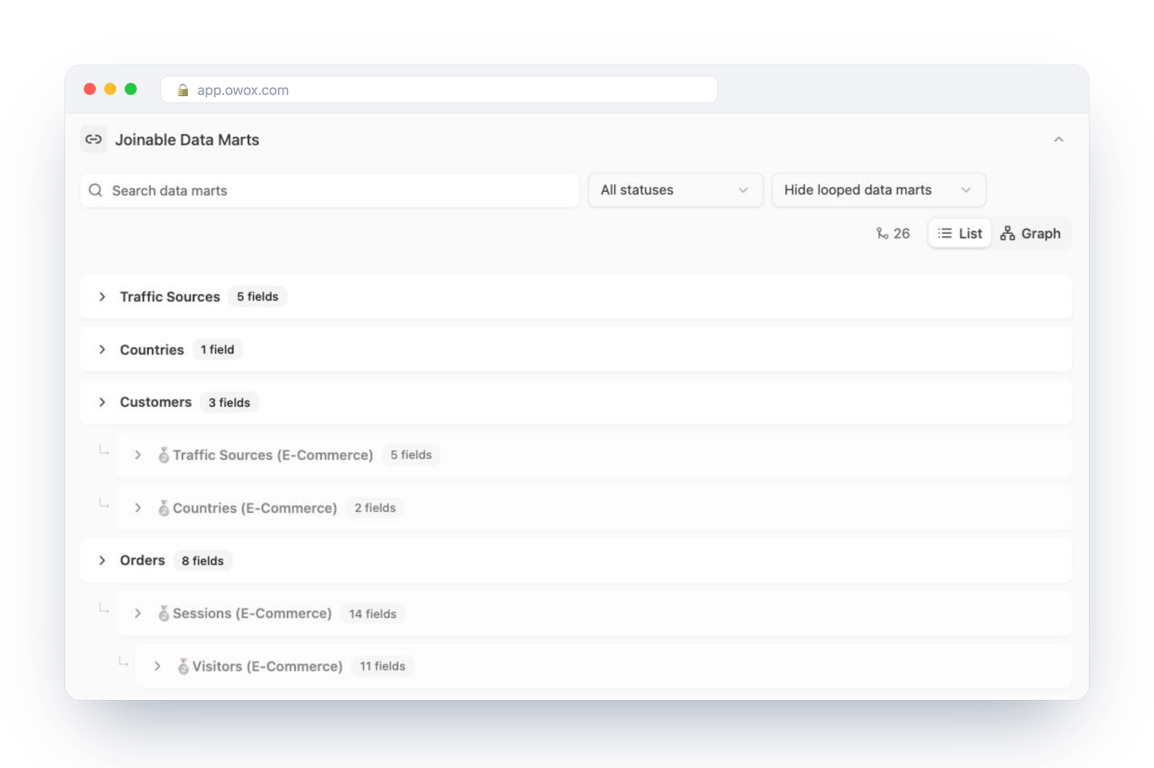
Task: Click the 5 fields badge on Traffic Sources
Action: (x=258, y=296)
